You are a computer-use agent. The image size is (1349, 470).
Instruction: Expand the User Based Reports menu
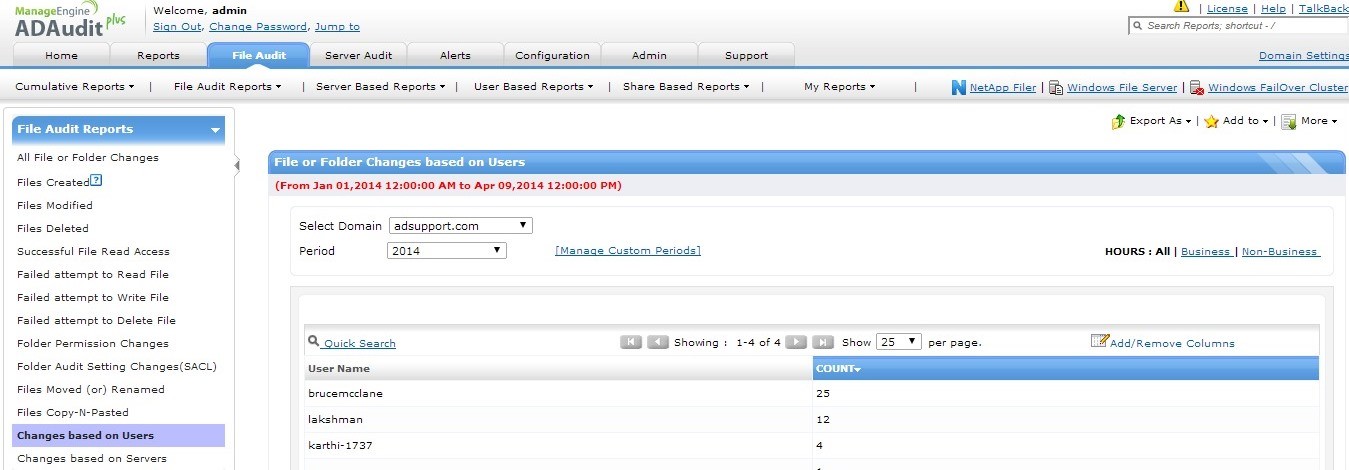coord(534,87)
